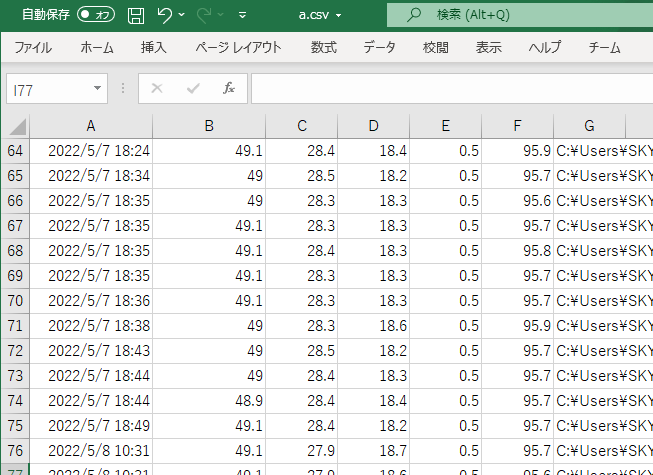Open the ファイル tab
This screenshot has width=653, height=475.
(33, 47)
